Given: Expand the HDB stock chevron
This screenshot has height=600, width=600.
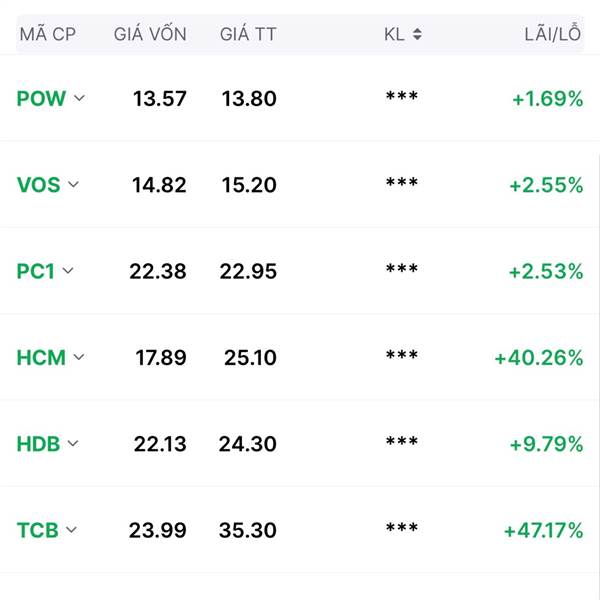Looking at the screenshot, I should point(73,443).
